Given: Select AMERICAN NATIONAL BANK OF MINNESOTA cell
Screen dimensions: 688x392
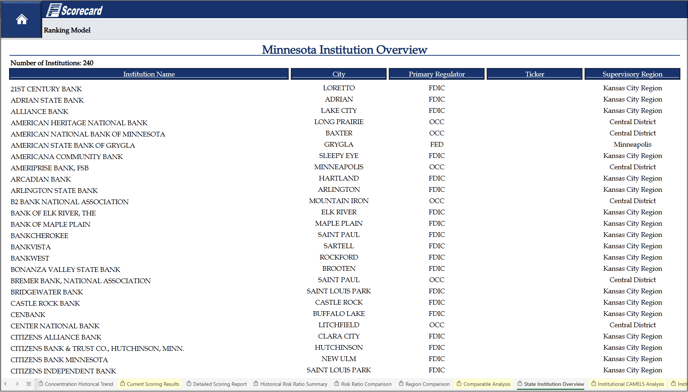Looking at the screenshot, I should [x=88, y=134].
